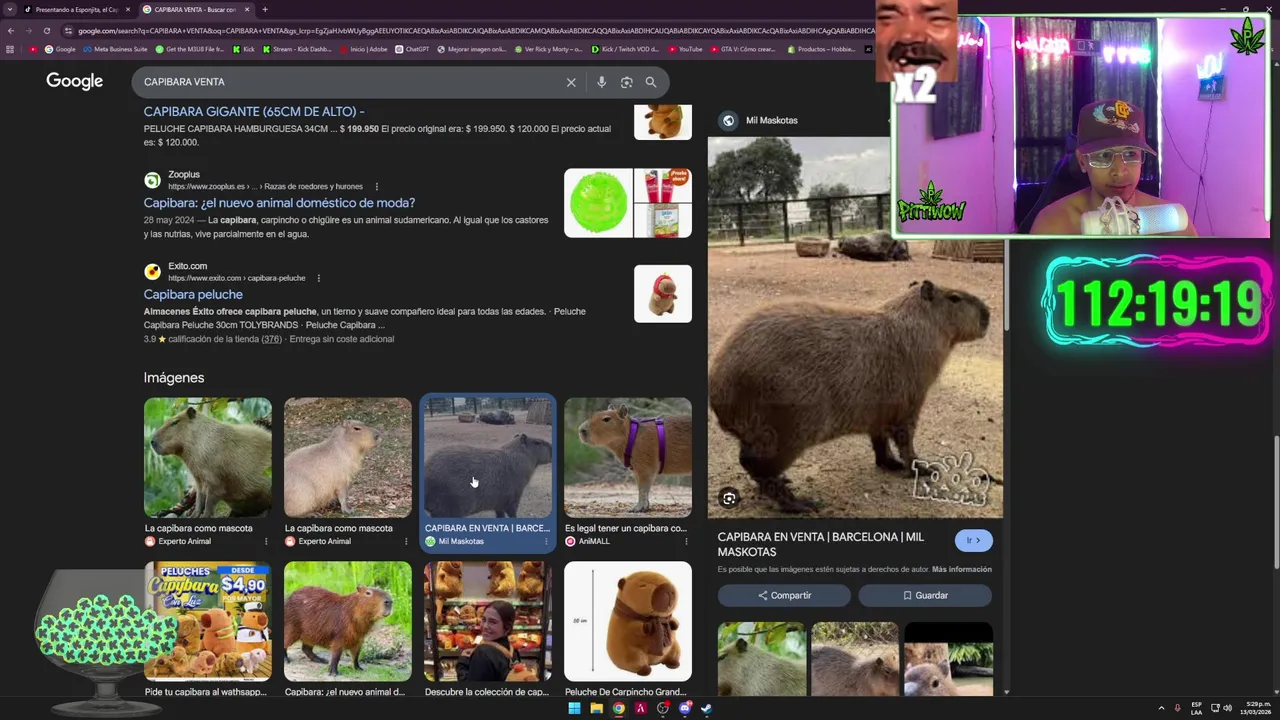Open File Explorer from the taskbar
The height and width of the screenshot is (720, 1280).
point(596,708)
